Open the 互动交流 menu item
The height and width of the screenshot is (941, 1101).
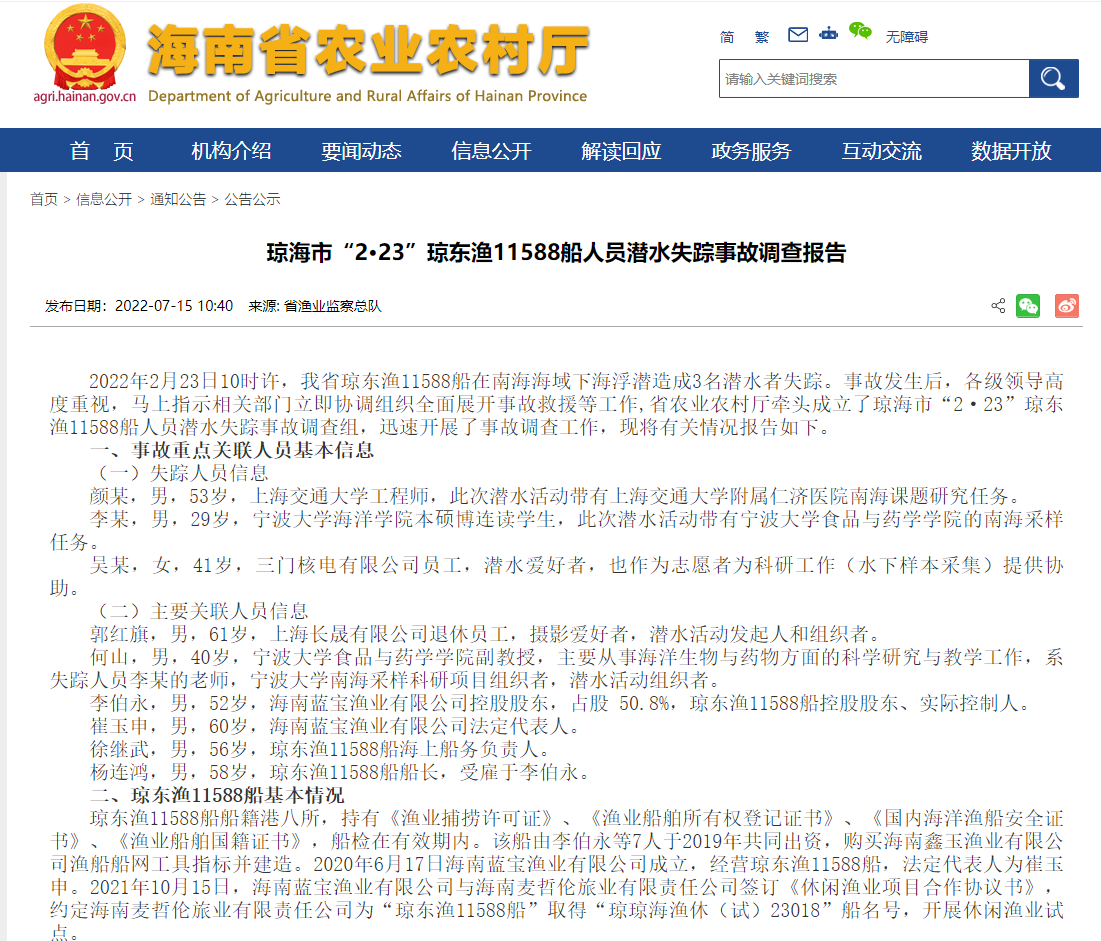tap(881, 150)
